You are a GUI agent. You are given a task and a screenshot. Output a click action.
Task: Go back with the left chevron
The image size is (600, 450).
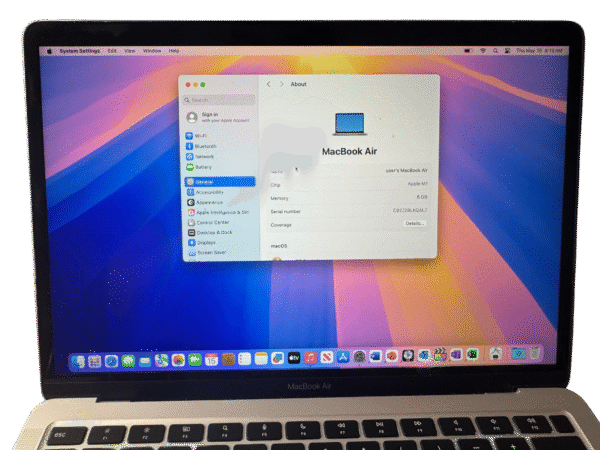point(269,84)
